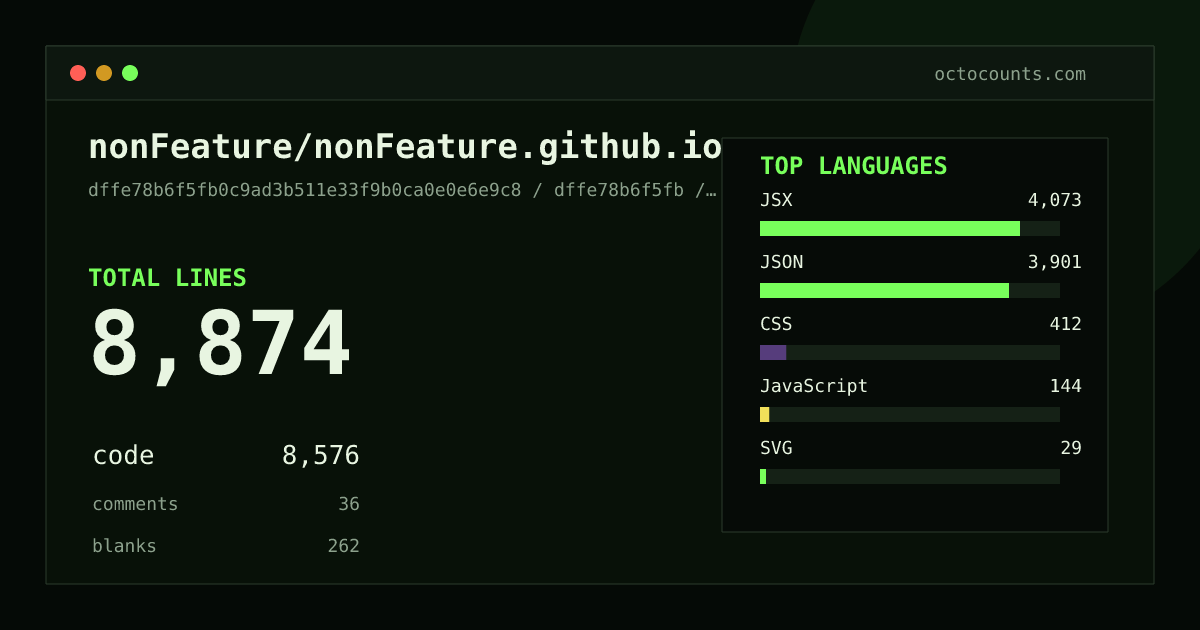Select the SVG language label
Screen dimensions: 1200x630
[776, 448]
